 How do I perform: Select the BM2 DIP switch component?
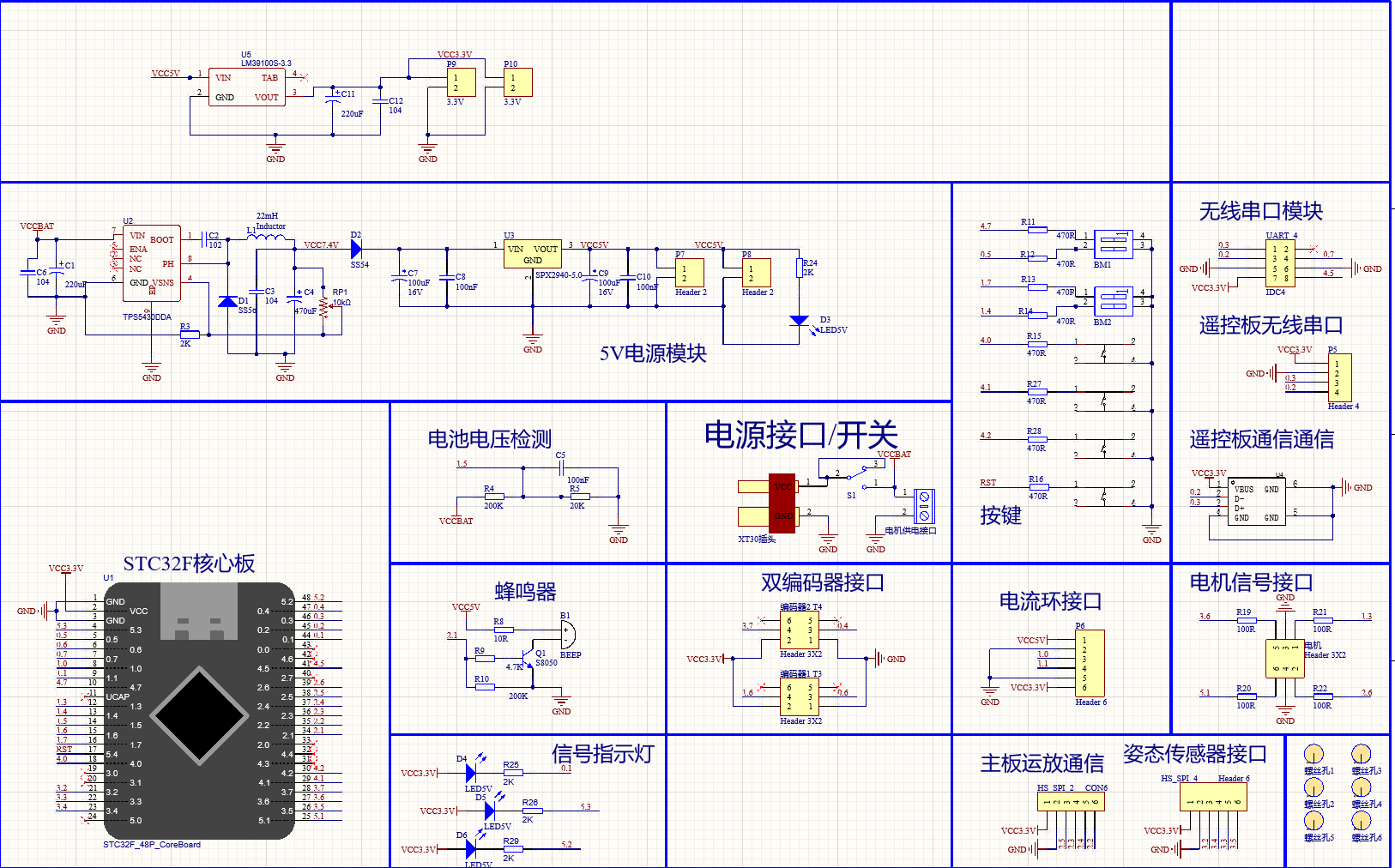[x=1114, y=301]
